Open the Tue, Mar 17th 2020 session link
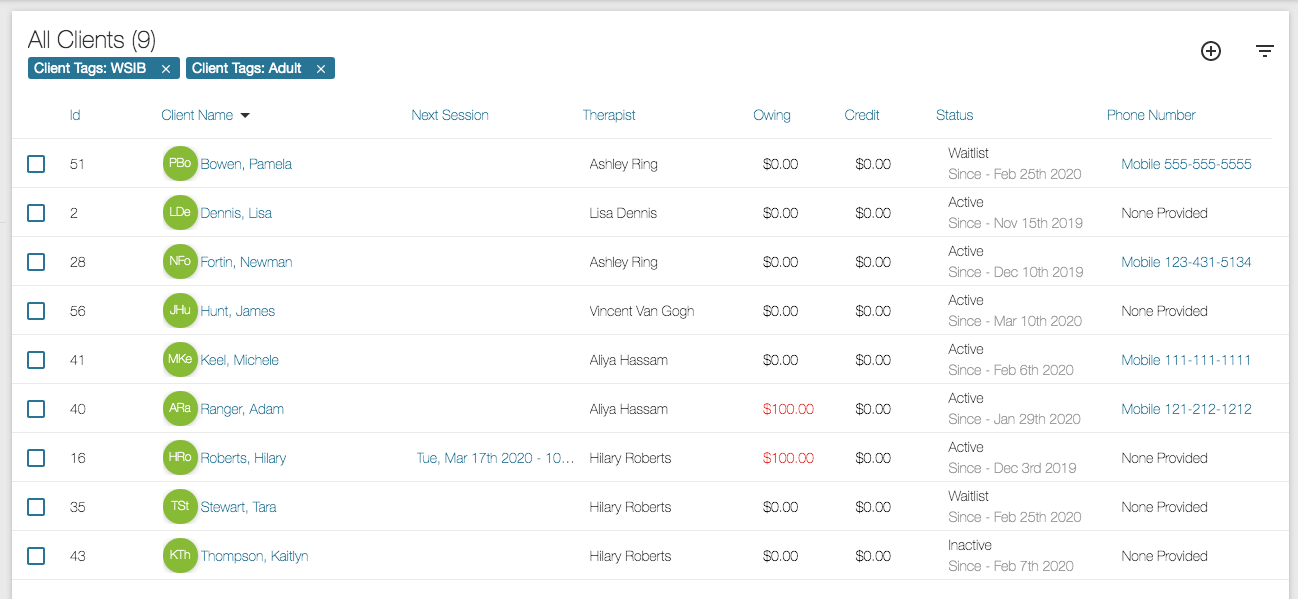This screenshot has height=599, width=1298. click(x=496, y=458)
